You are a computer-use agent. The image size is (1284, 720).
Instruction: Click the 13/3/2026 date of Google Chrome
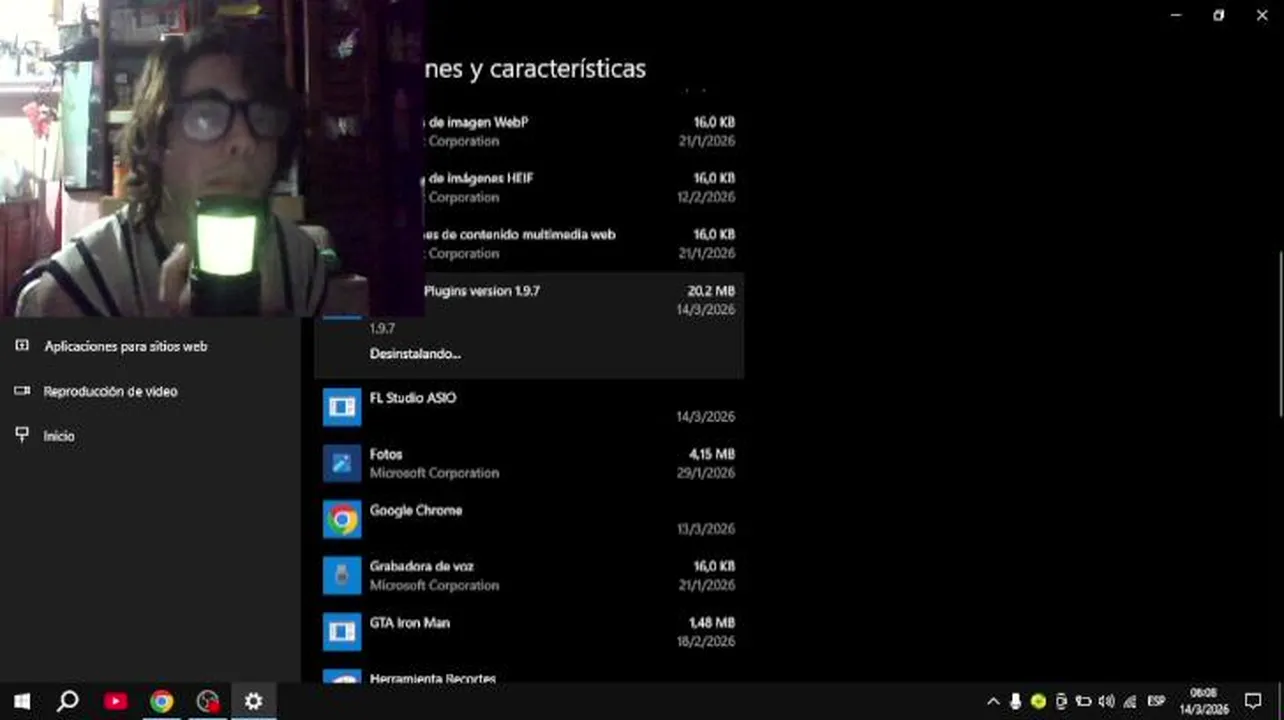point(706,529)
